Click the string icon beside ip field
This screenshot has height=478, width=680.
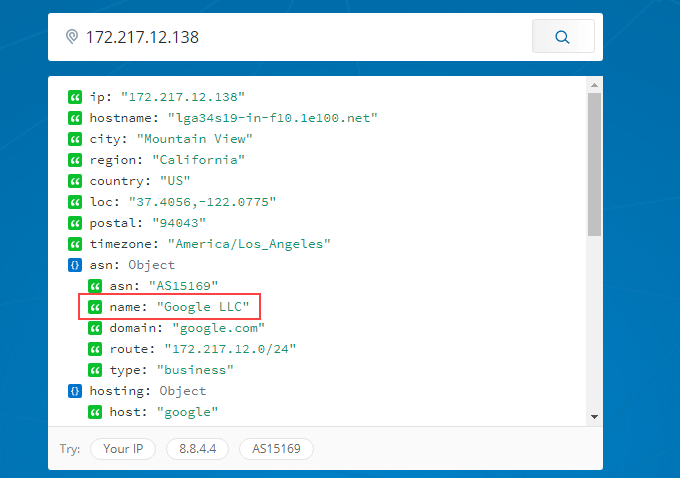coord(75,97)
